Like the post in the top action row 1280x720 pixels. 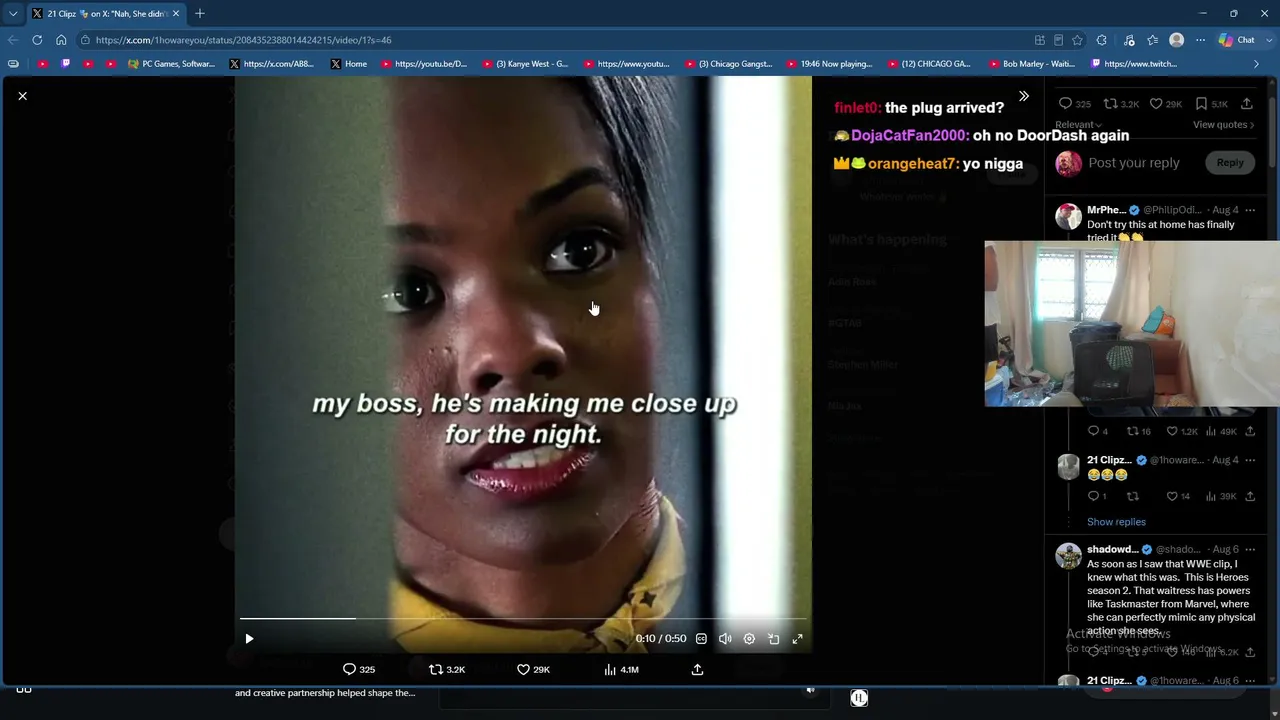point(1165,104)
